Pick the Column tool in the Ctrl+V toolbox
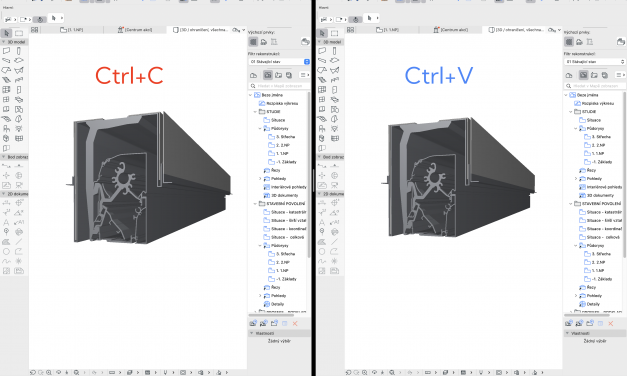The image size is (627, 376). (334, 51)
